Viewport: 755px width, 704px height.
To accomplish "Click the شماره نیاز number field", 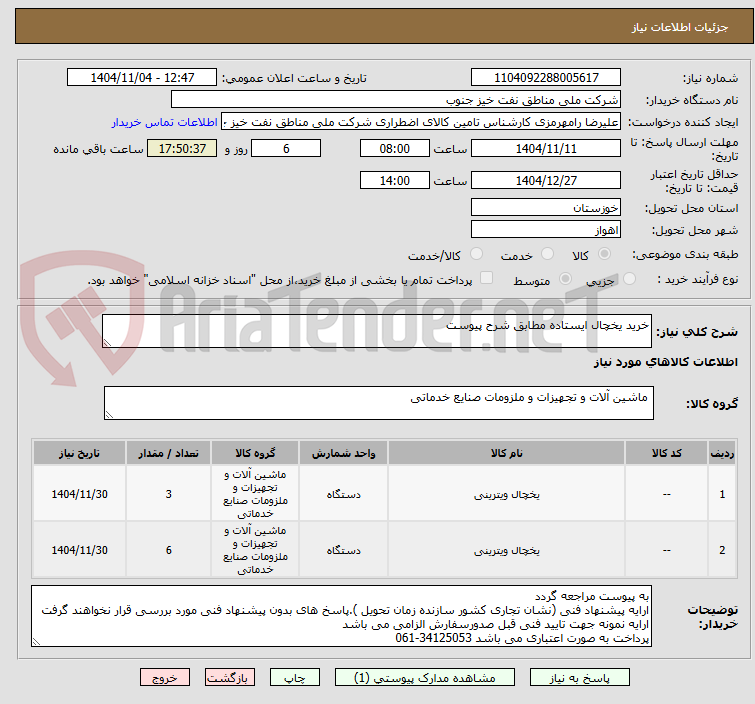I will pyautogui.click(x=546, y=78).
